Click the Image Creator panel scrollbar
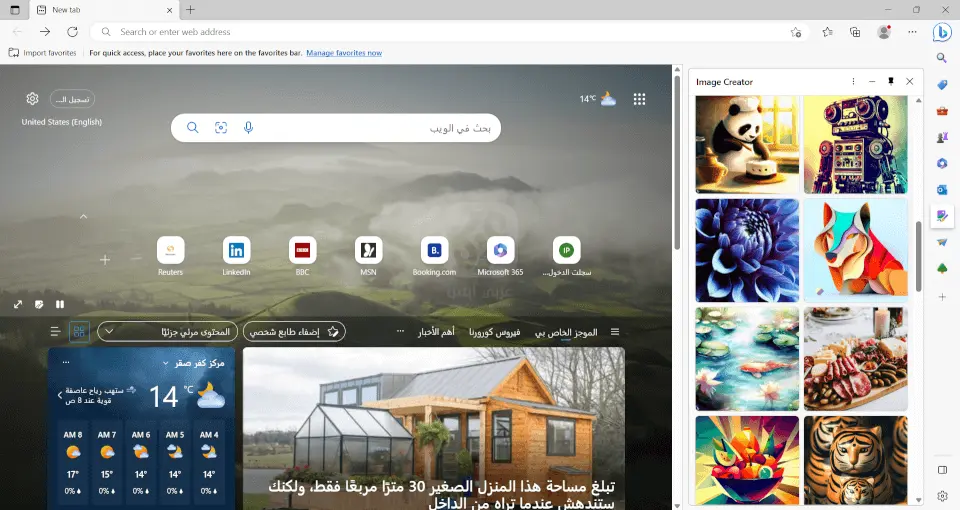The width and height of the screenshot is (960, 510). click(918, 257)
